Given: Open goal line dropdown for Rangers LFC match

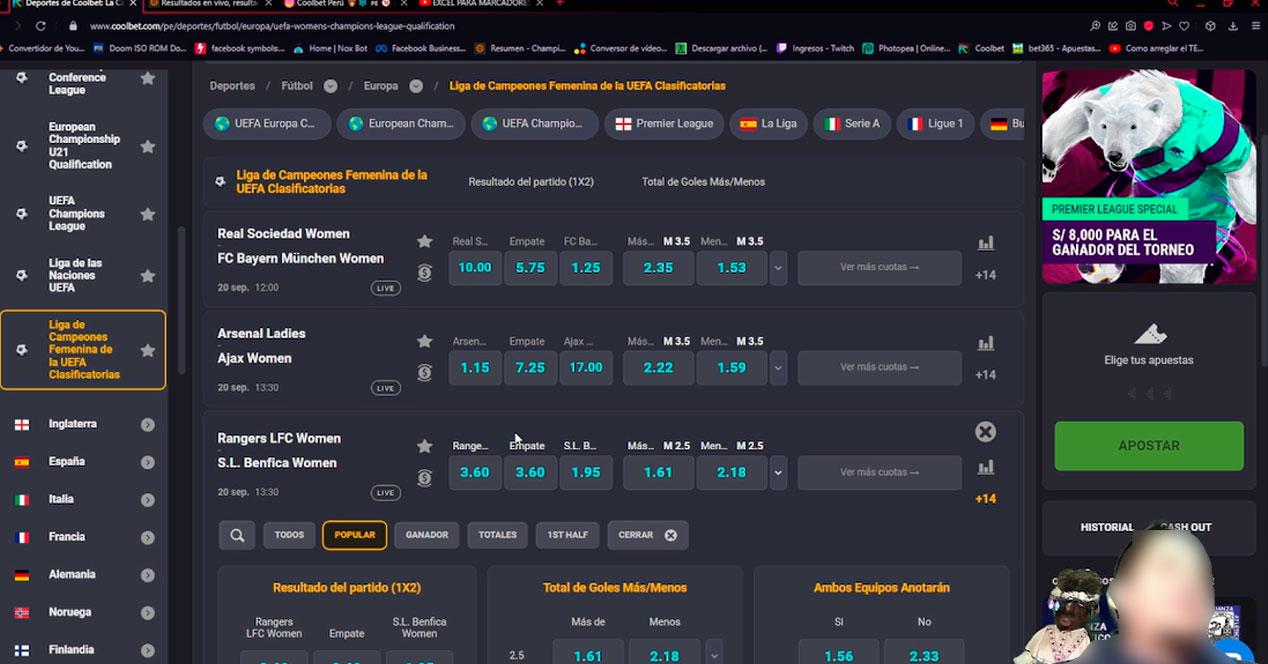Looking at the screenshot, I should pos(778,473).
